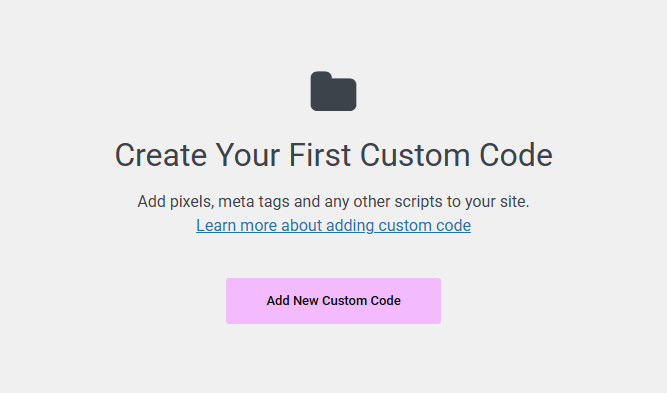This screenshot has height=393, width=667.
Task: Click the word Code on pink button
Action: click(x=385, y=301)
